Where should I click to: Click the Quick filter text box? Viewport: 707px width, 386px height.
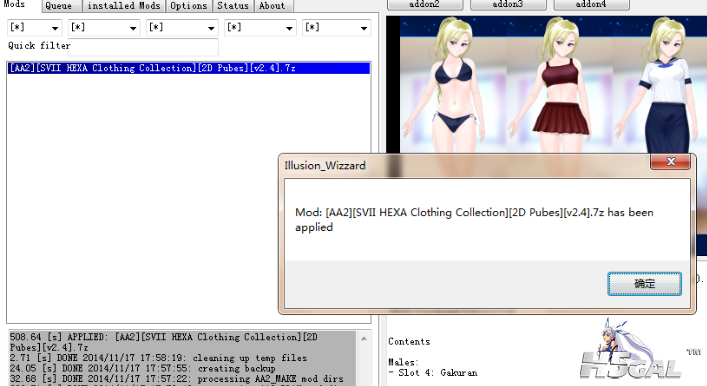click(143, 46)
